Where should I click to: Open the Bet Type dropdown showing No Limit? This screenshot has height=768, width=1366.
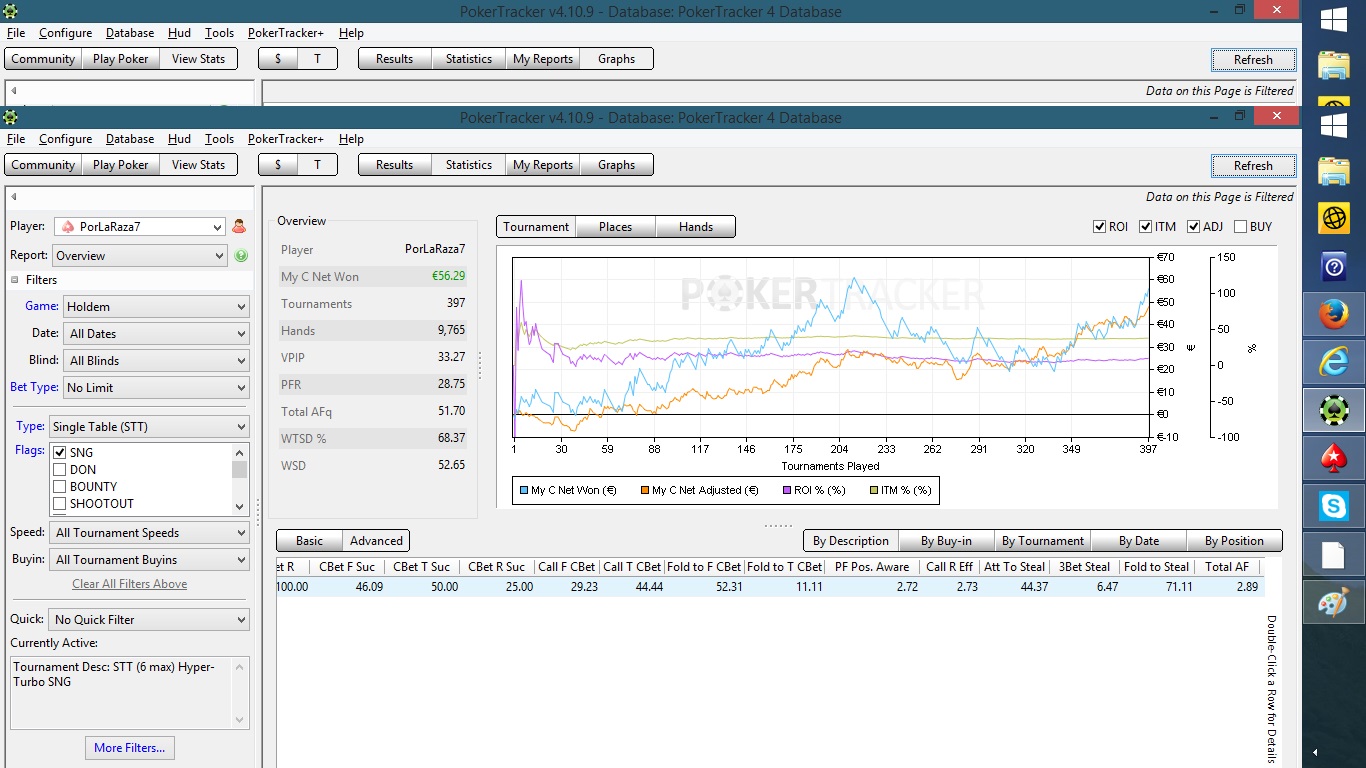156,388
